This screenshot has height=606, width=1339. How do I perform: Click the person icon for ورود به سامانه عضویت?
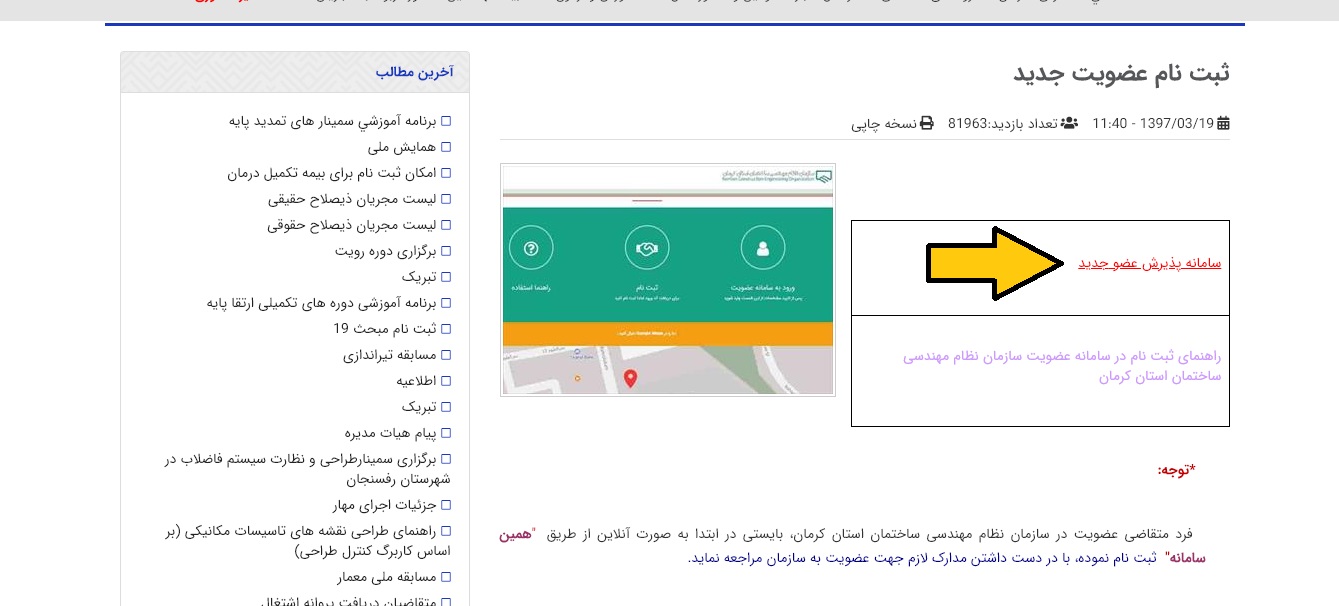coord(765,247)
